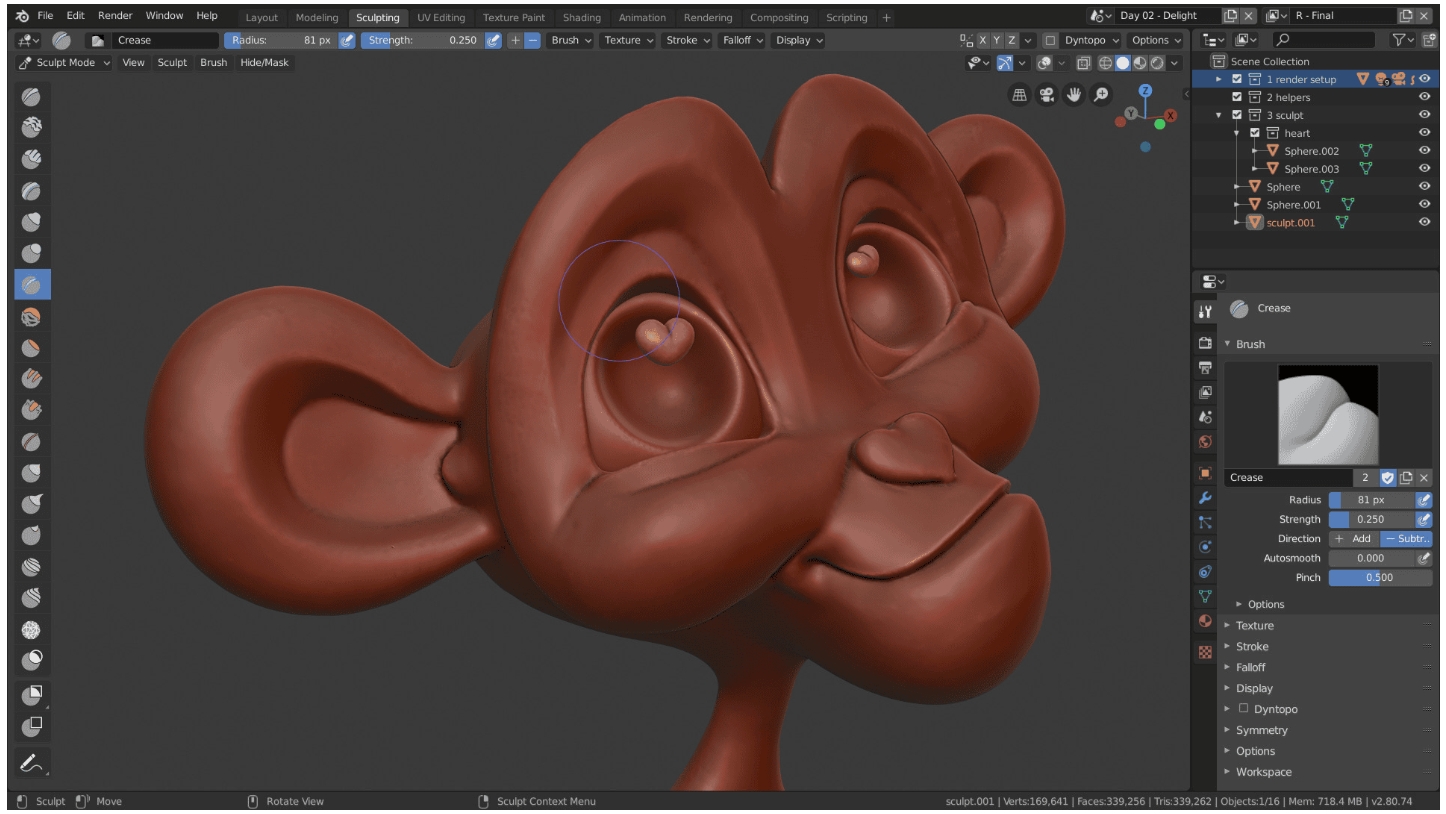Click the Crease brush preview thumbnail

tap(1328, 414)
